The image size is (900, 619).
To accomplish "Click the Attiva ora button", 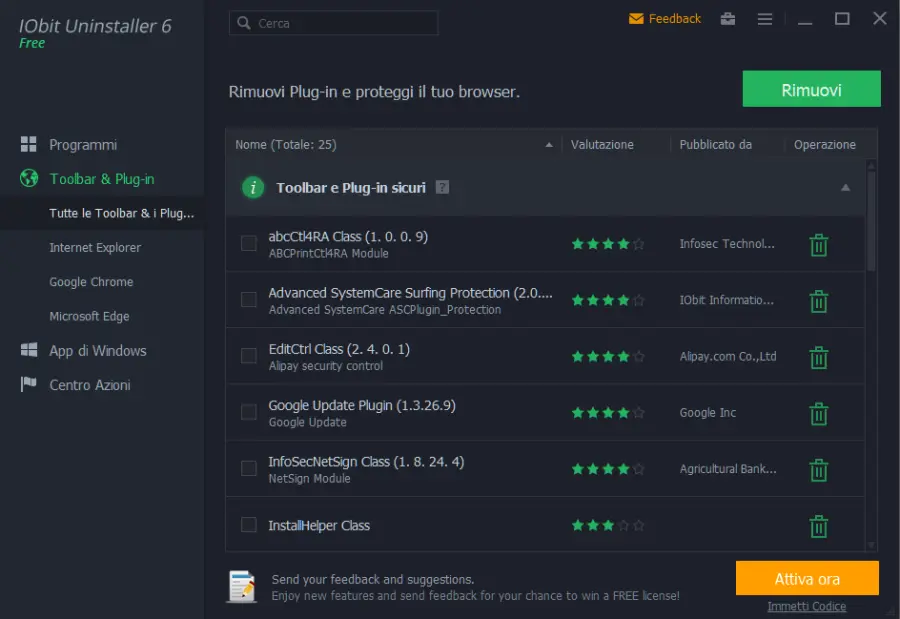I will pos(807,578).
